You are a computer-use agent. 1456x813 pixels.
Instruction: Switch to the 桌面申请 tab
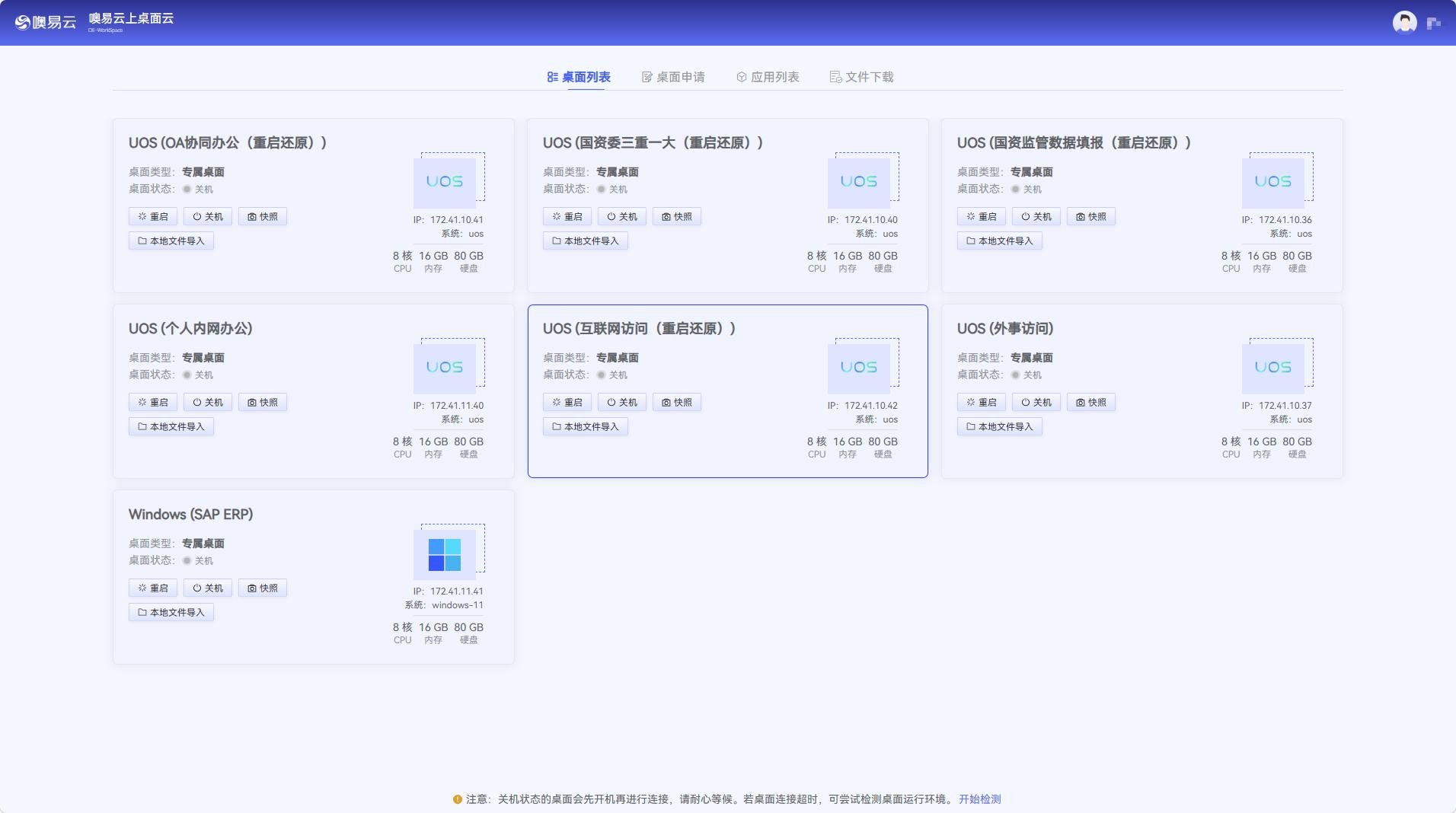pos(673,77)
